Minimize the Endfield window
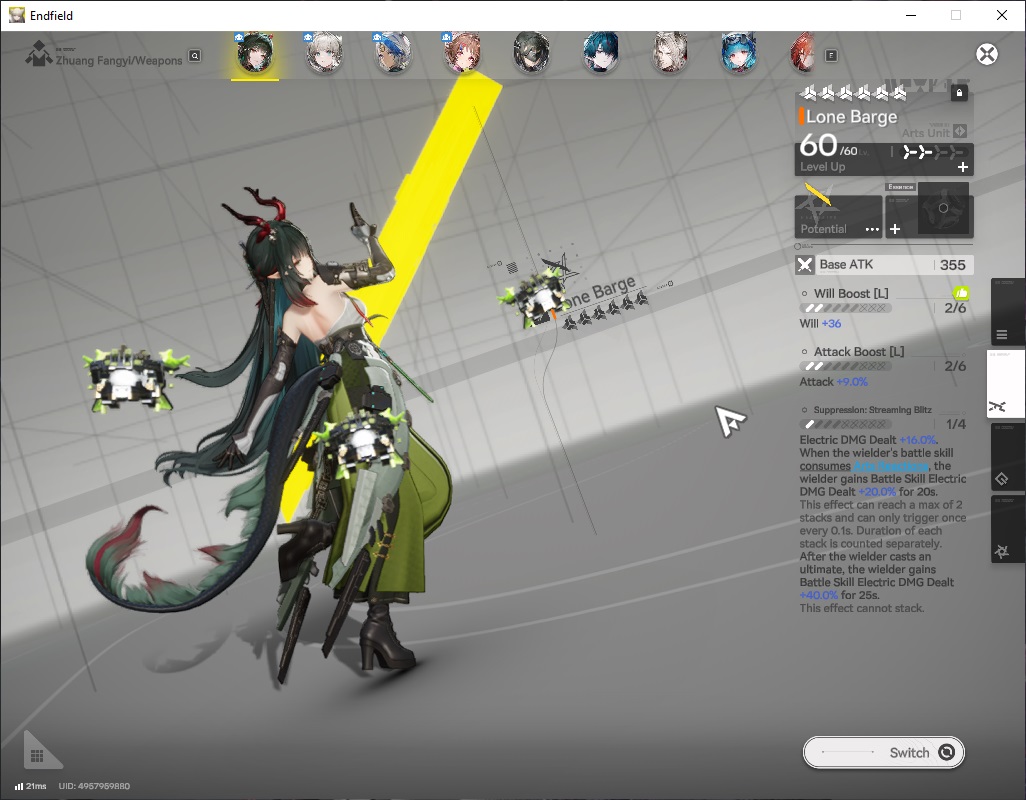 [x=910, y=15]
